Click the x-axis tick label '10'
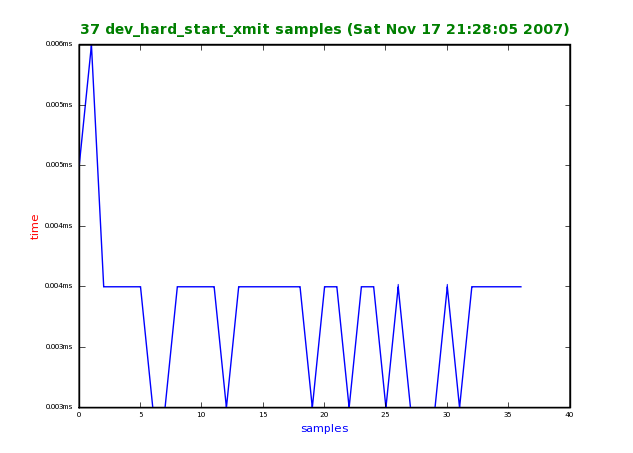This screenshot has height=453, width=633. point(201,415)
